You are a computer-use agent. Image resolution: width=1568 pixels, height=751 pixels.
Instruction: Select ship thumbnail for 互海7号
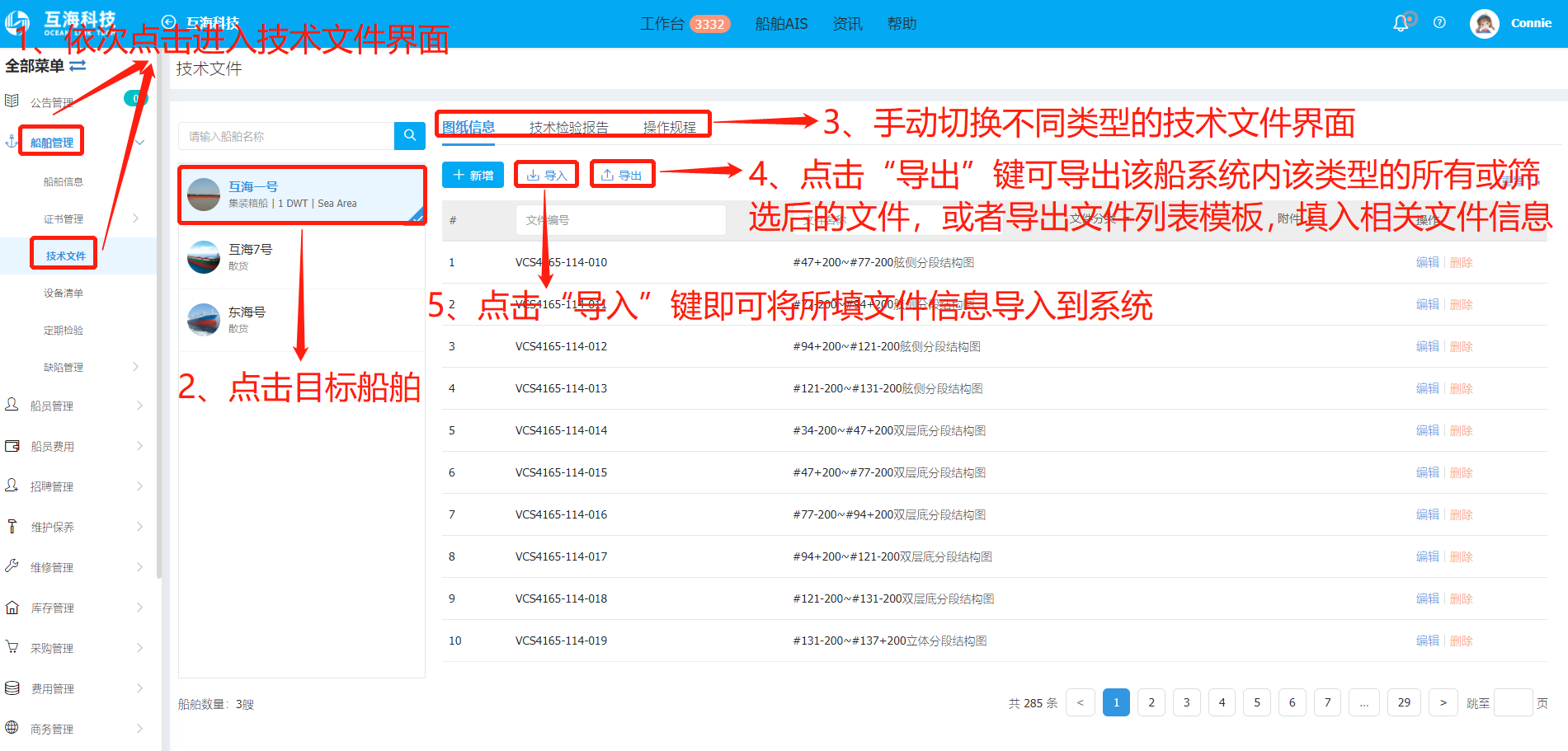coord(203,257)
